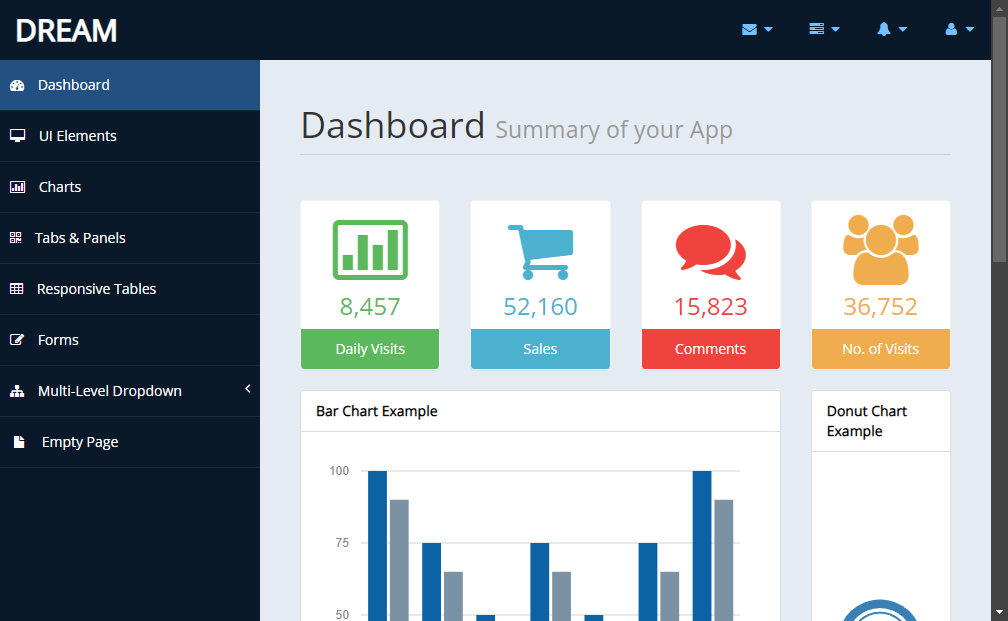Viewport: 1008px width, 621px height.
Task: Open the user profile icon in header
Action: 951,29
